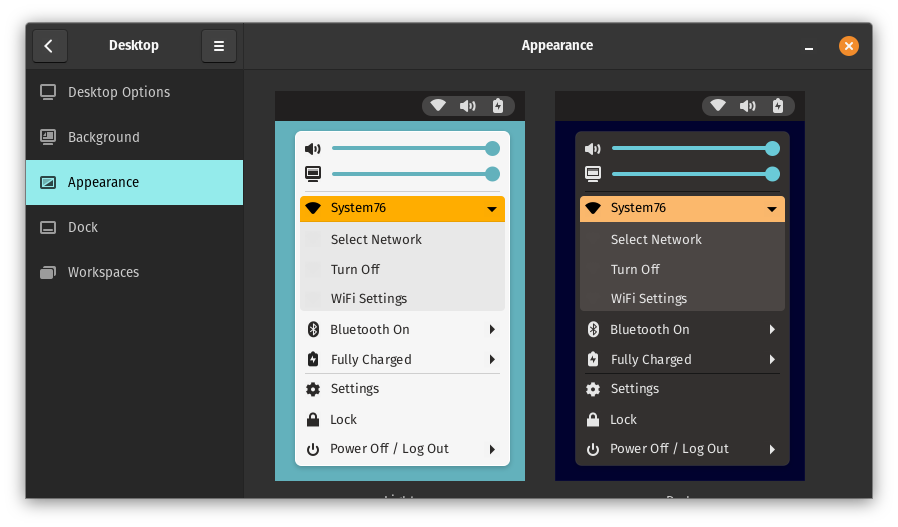This screenshot has width=898, height=527.
Task: Expand the System76 dropdown in light preview
Action: pos(492,209)
